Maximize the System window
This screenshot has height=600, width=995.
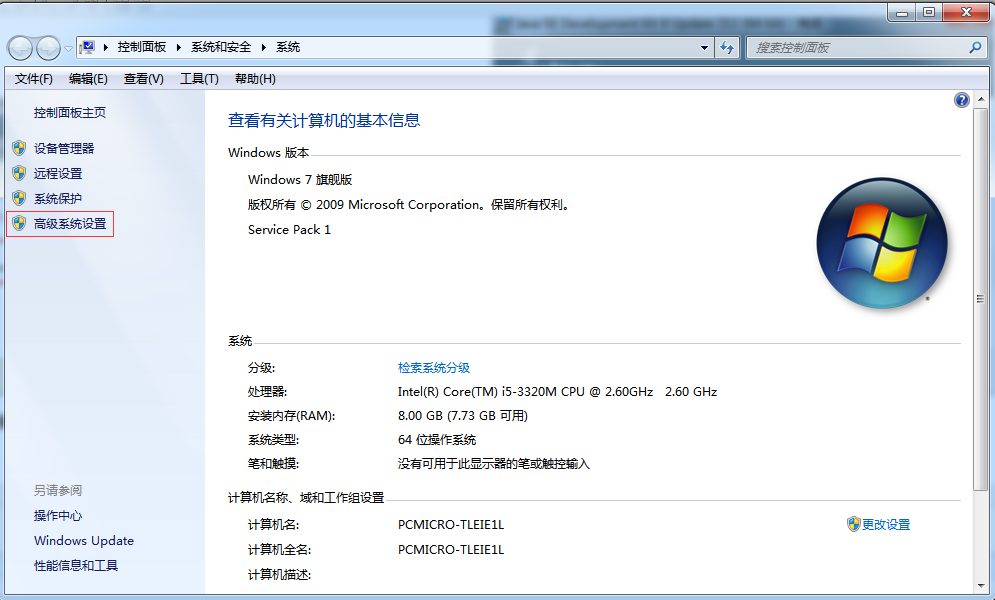point(928,12)
